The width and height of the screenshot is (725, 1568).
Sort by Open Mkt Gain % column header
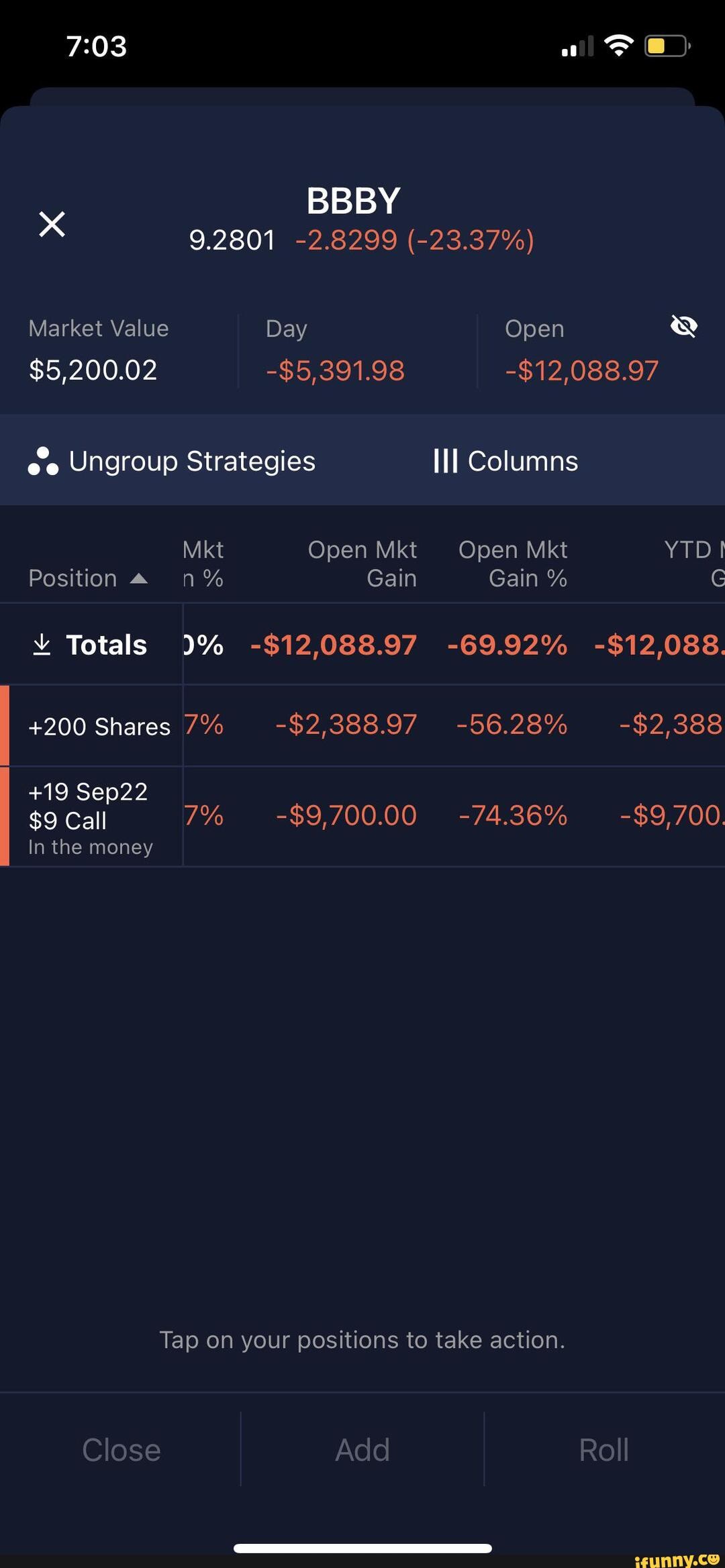coord(513,564)
